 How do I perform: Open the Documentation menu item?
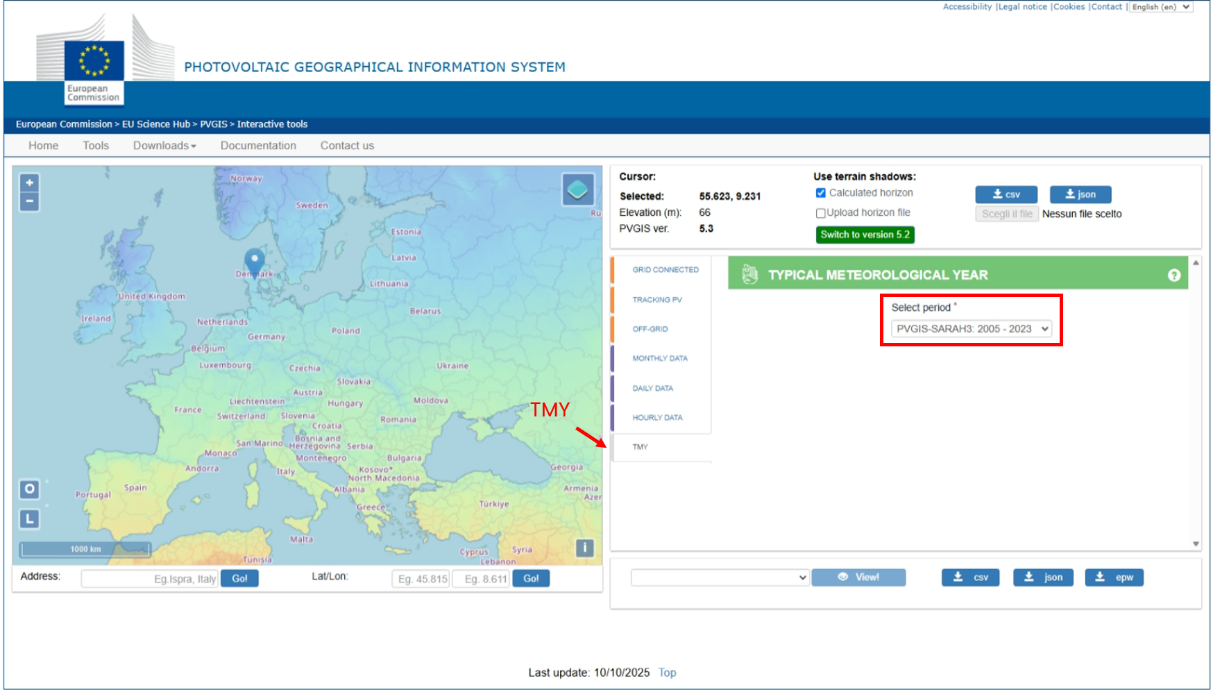[x=258, y=146]
